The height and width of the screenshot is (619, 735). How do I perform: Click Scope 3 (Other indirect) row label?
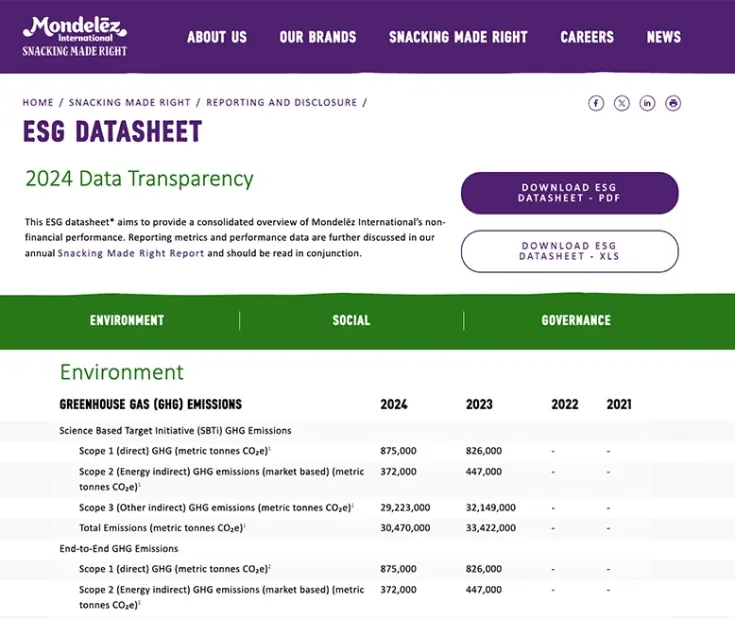216,507
